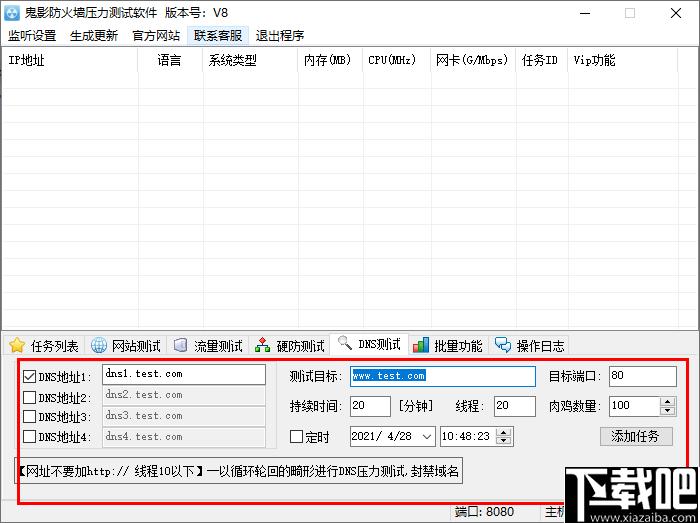Decrease the 肉鸡数量 value with down arrow
The image size is (700, 523).
tap(667, 411)
